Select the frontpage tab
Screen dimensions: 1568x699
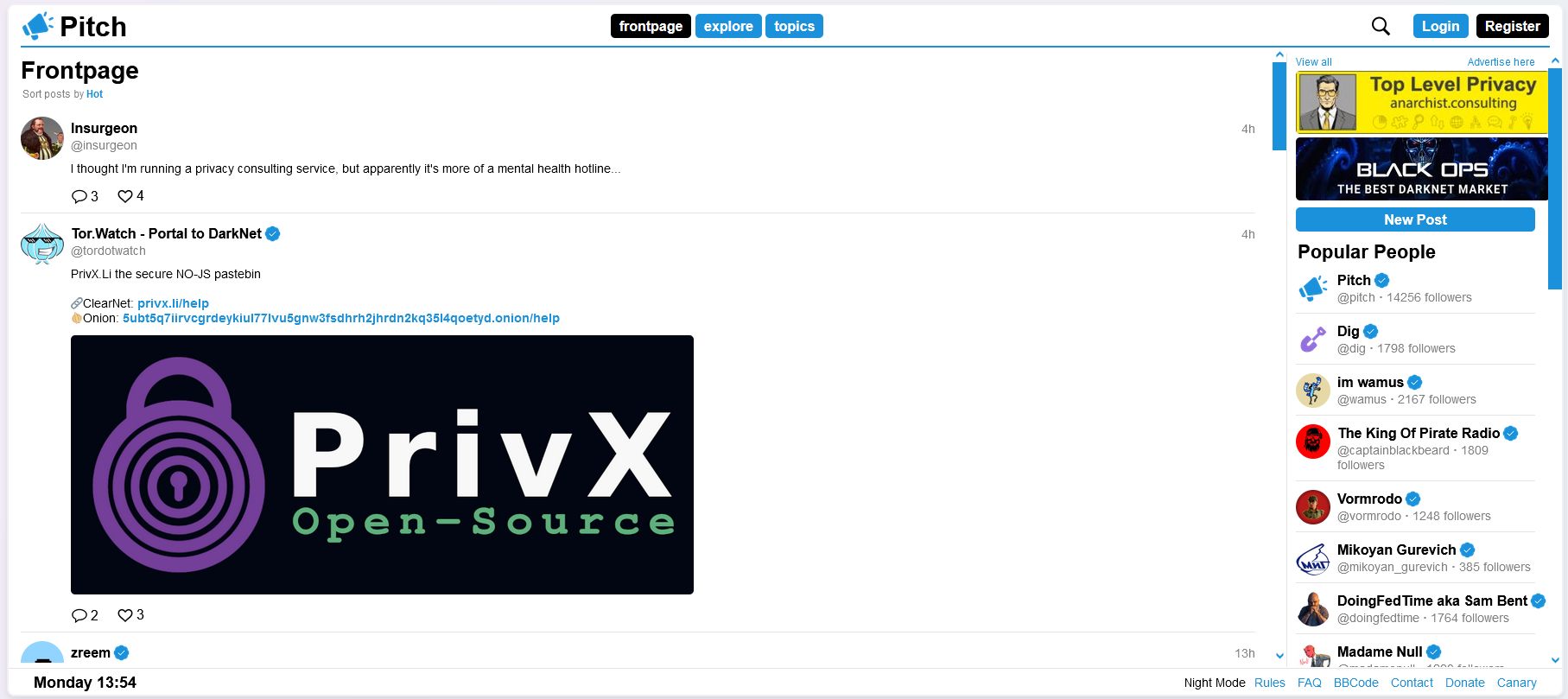click(x=651, y=26)
